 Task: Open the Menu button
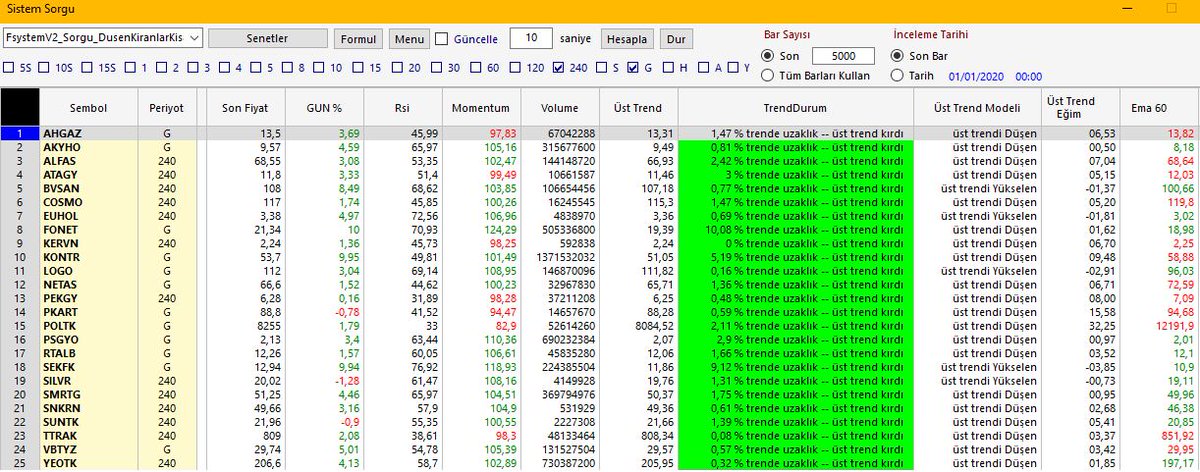409,38
